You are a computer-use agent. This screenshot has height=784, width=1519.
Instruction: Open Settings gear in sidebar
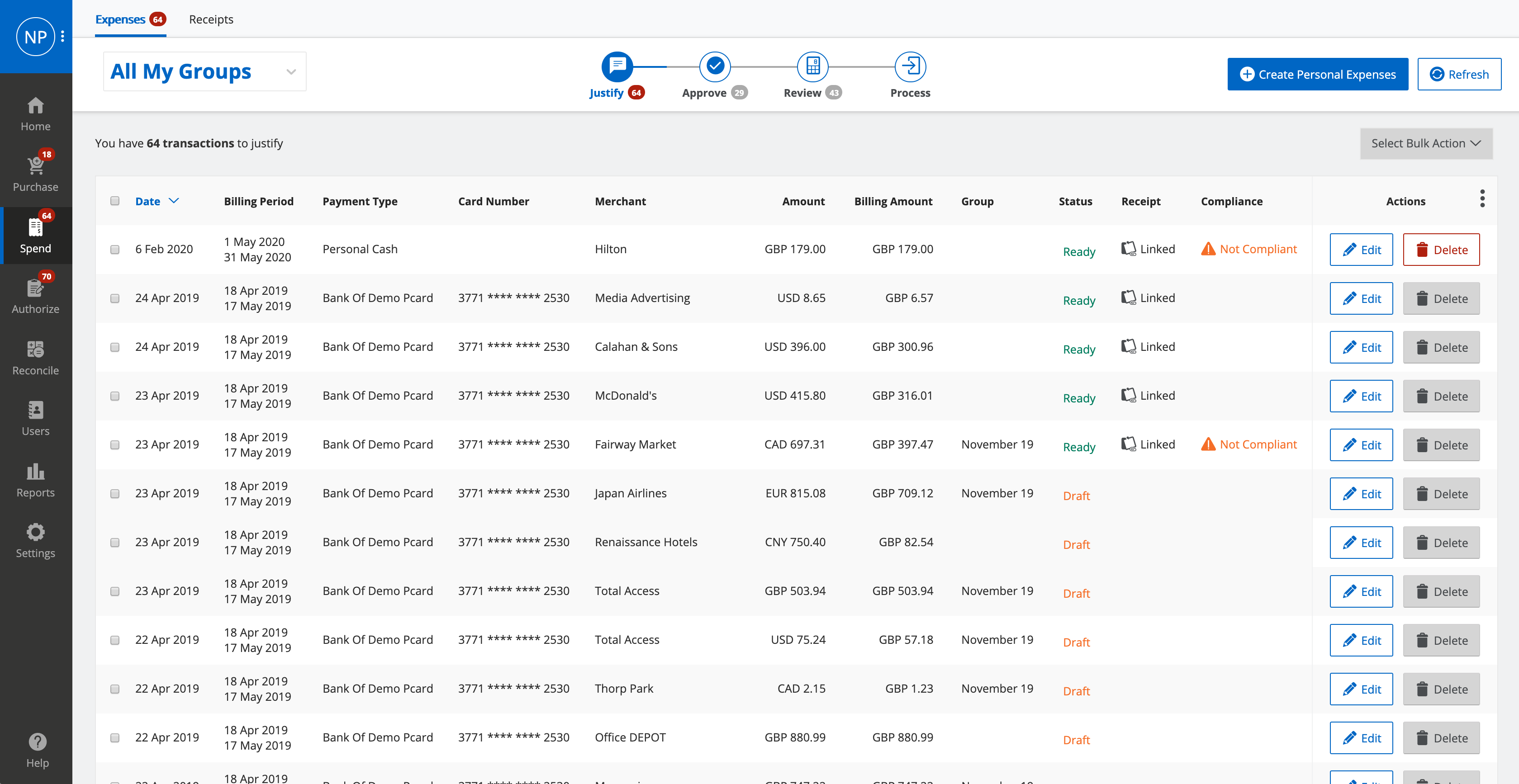click(x=35, y=532)
